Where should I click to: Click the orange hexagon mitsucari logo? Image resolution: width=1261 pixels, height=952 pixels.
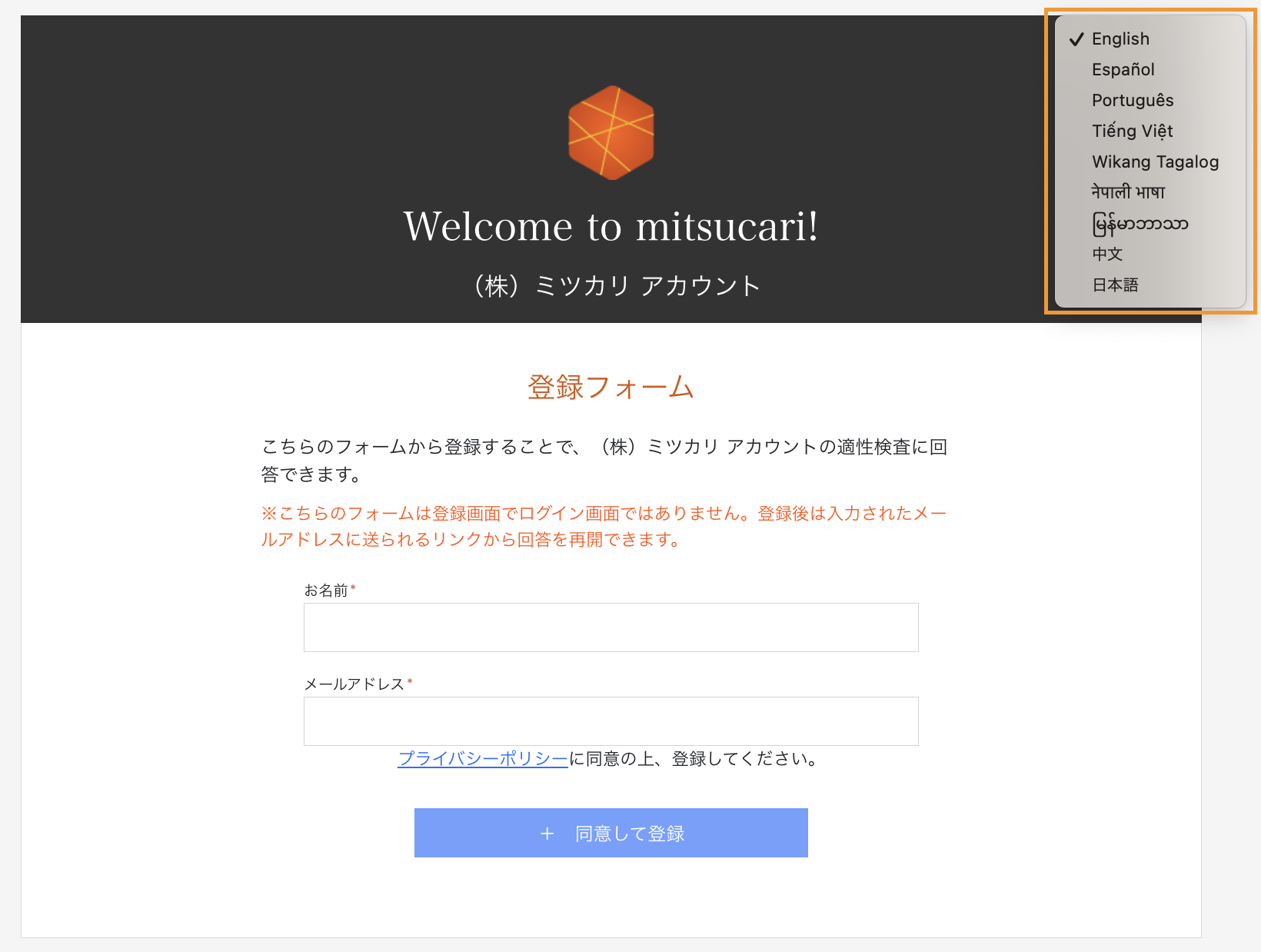point(611,132)
